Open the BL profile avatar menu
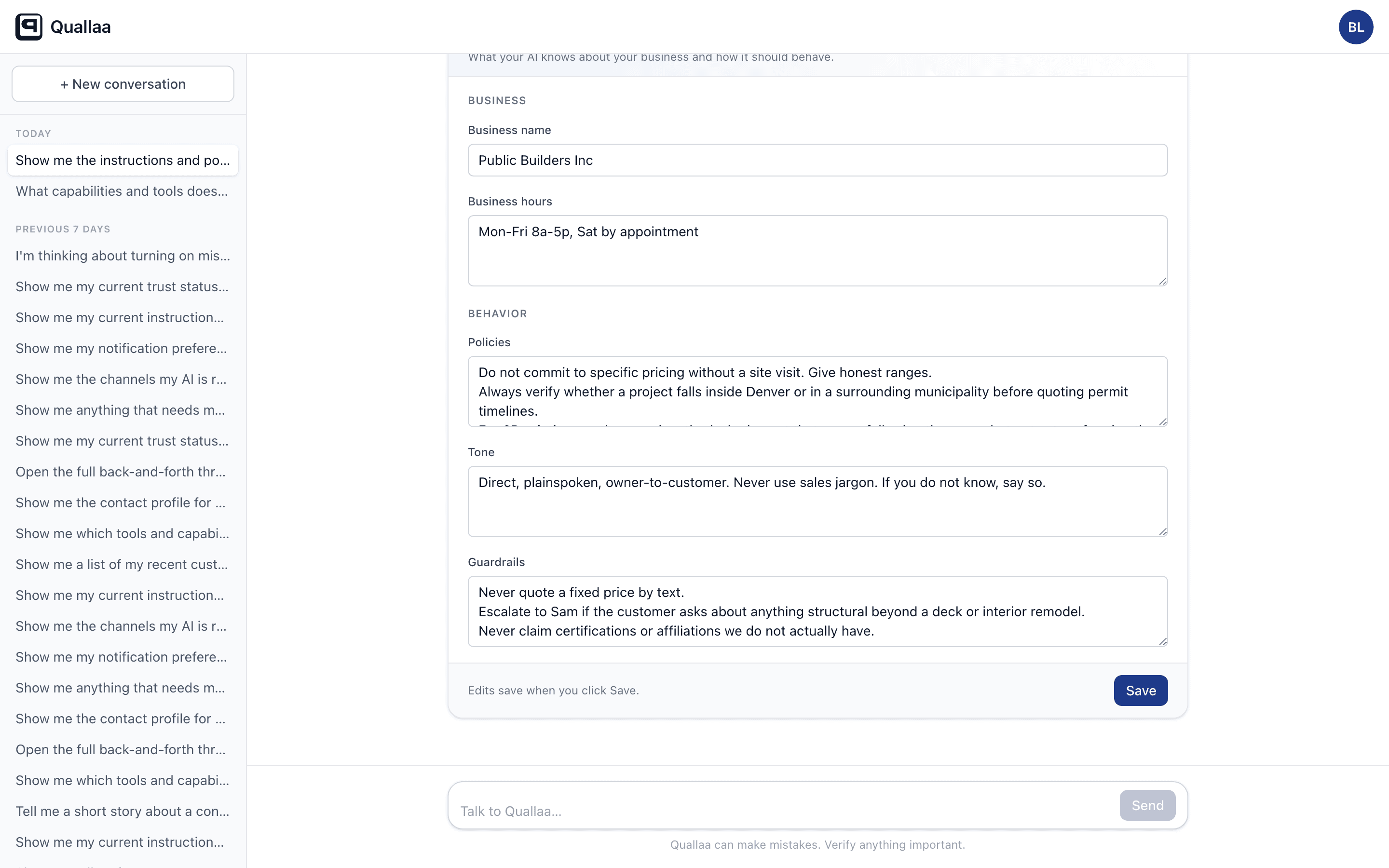 (x=1356, y=27)
